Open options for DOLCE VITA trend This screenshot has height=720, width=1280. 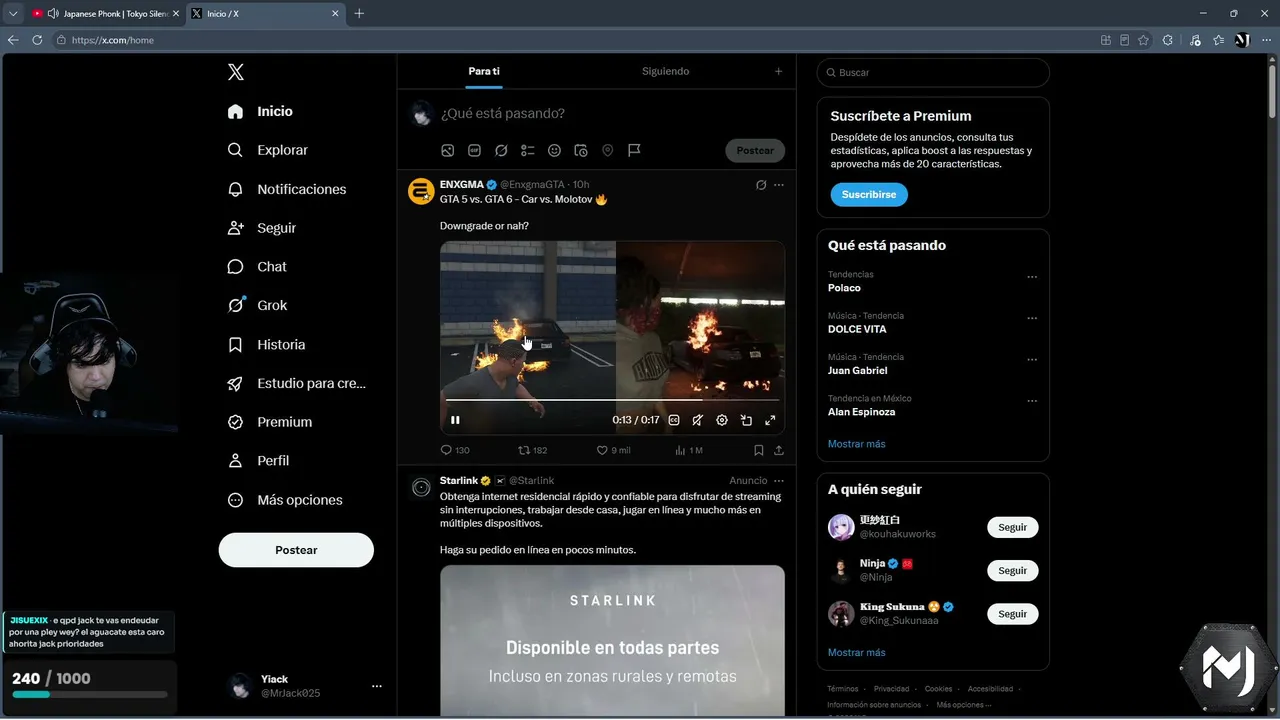pos(1032,318)
